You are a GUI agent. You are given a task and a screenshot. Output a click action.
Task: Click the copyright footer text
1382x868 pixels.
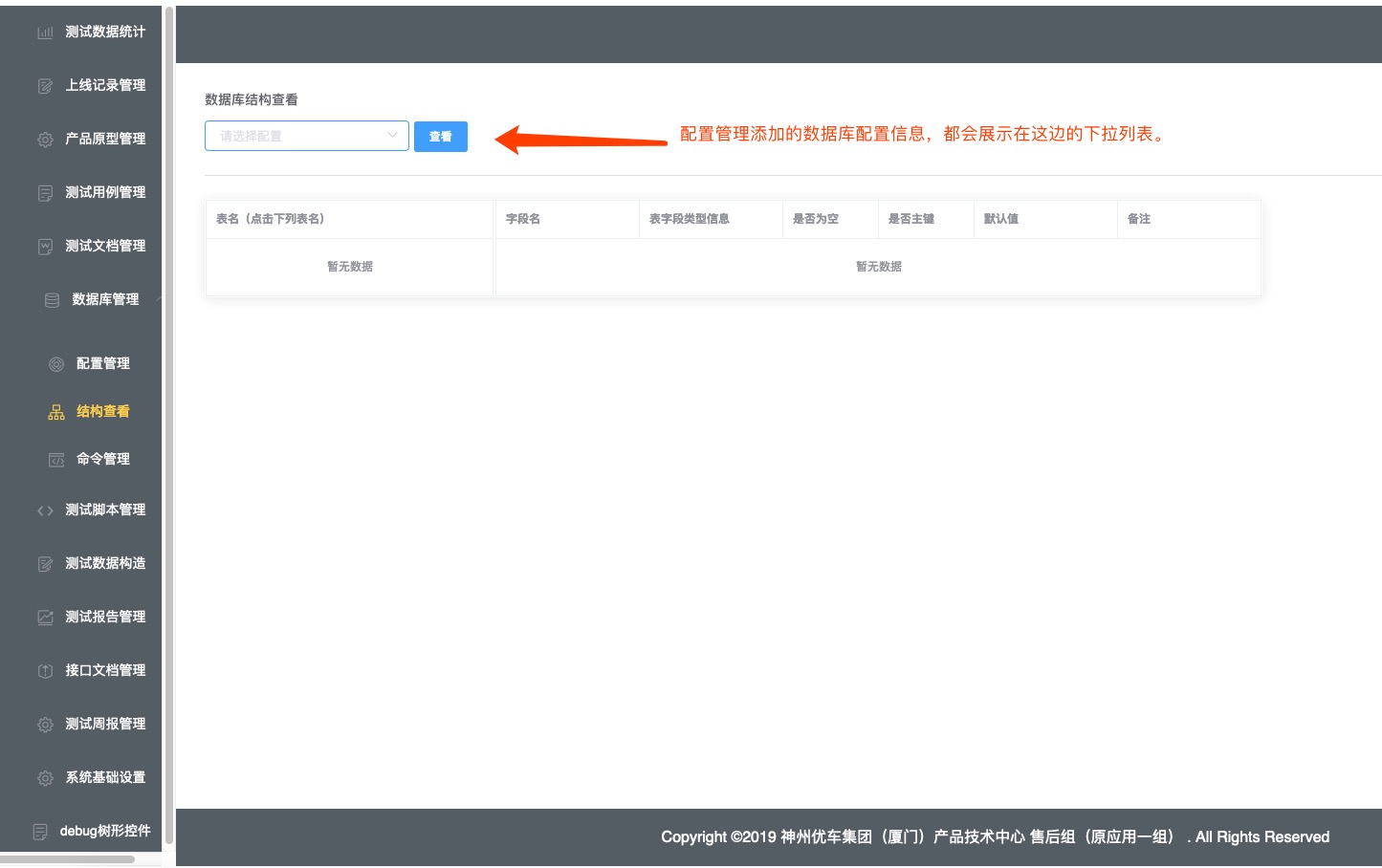coord(995,836)
